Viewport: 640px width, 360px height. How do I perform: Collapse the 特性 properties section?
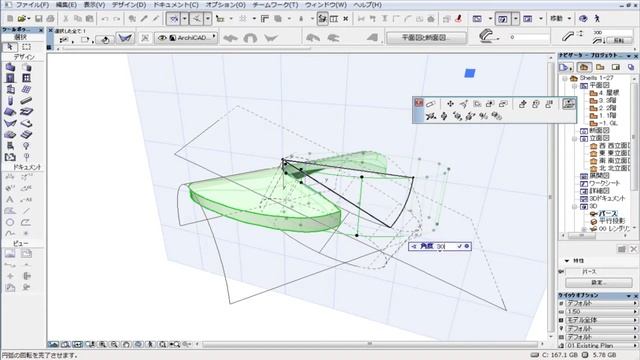(x=567, y=261)
